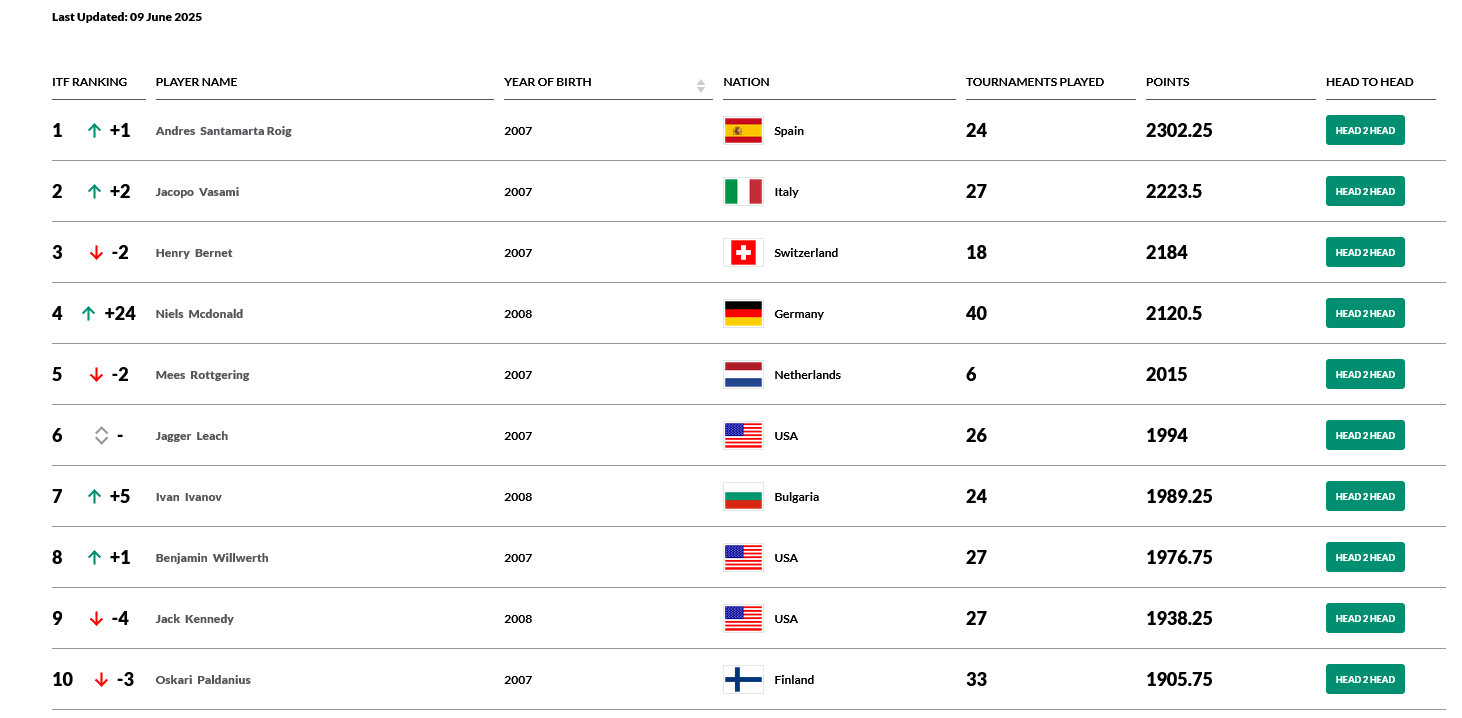Sort by the Year of Birth arrows
Image resolution: width=1462 pixels, height=718 pixels.
pyautogui.click(x=701, y=86)
